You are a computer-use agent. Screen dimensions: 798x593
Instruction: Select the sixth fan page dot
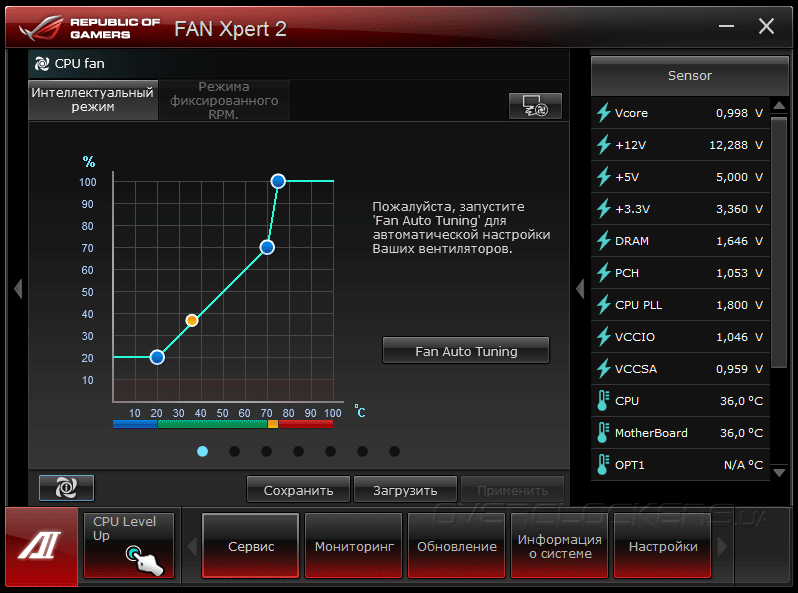(x=362, y=451)
